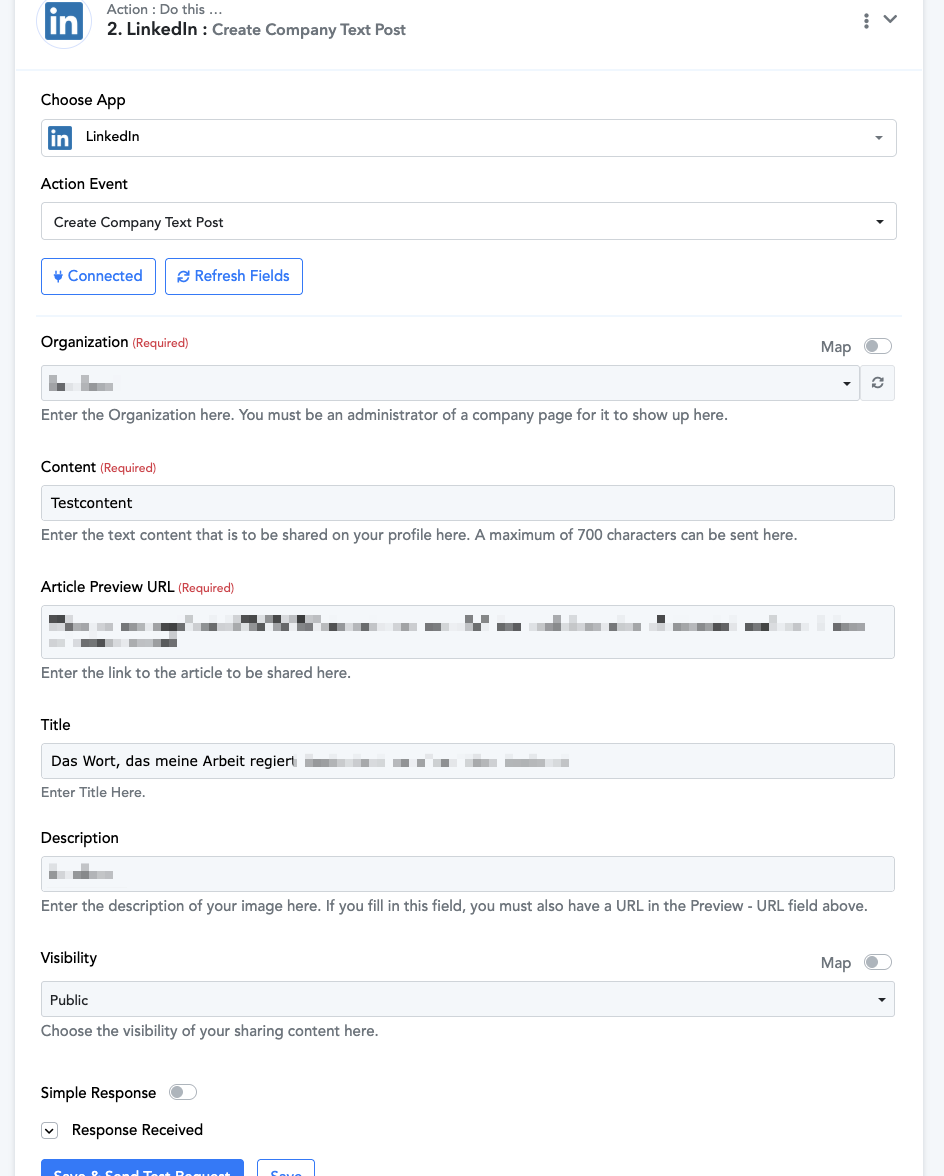Image resolution: width=944 pixels, height=1176 pixels.
Task: Collapse the LinkedIn action step chevron
Action: click(x=890, y=19)
